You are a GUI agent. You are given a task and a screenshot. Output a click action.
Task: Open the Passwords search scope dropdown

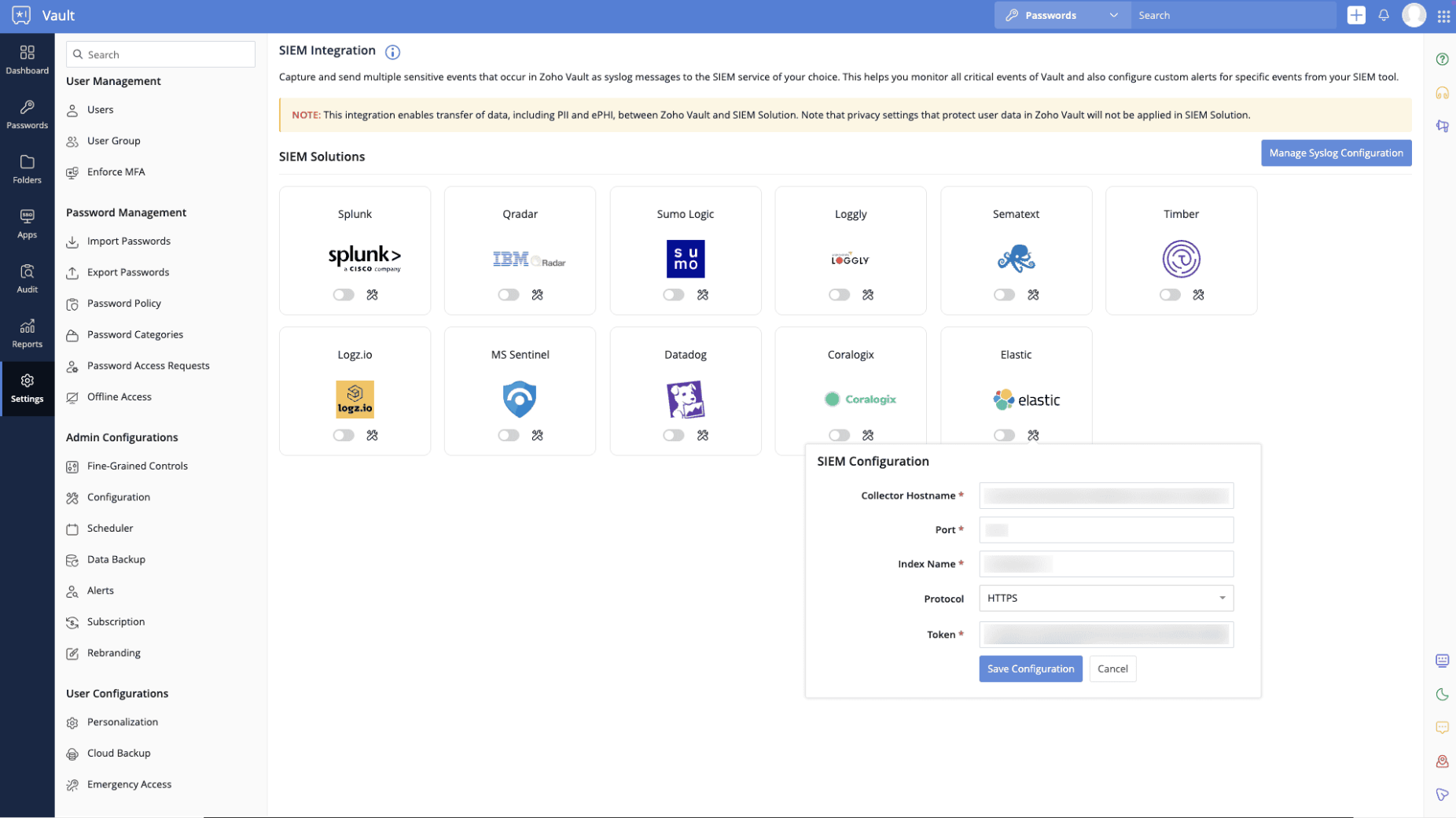(1062, 15)
